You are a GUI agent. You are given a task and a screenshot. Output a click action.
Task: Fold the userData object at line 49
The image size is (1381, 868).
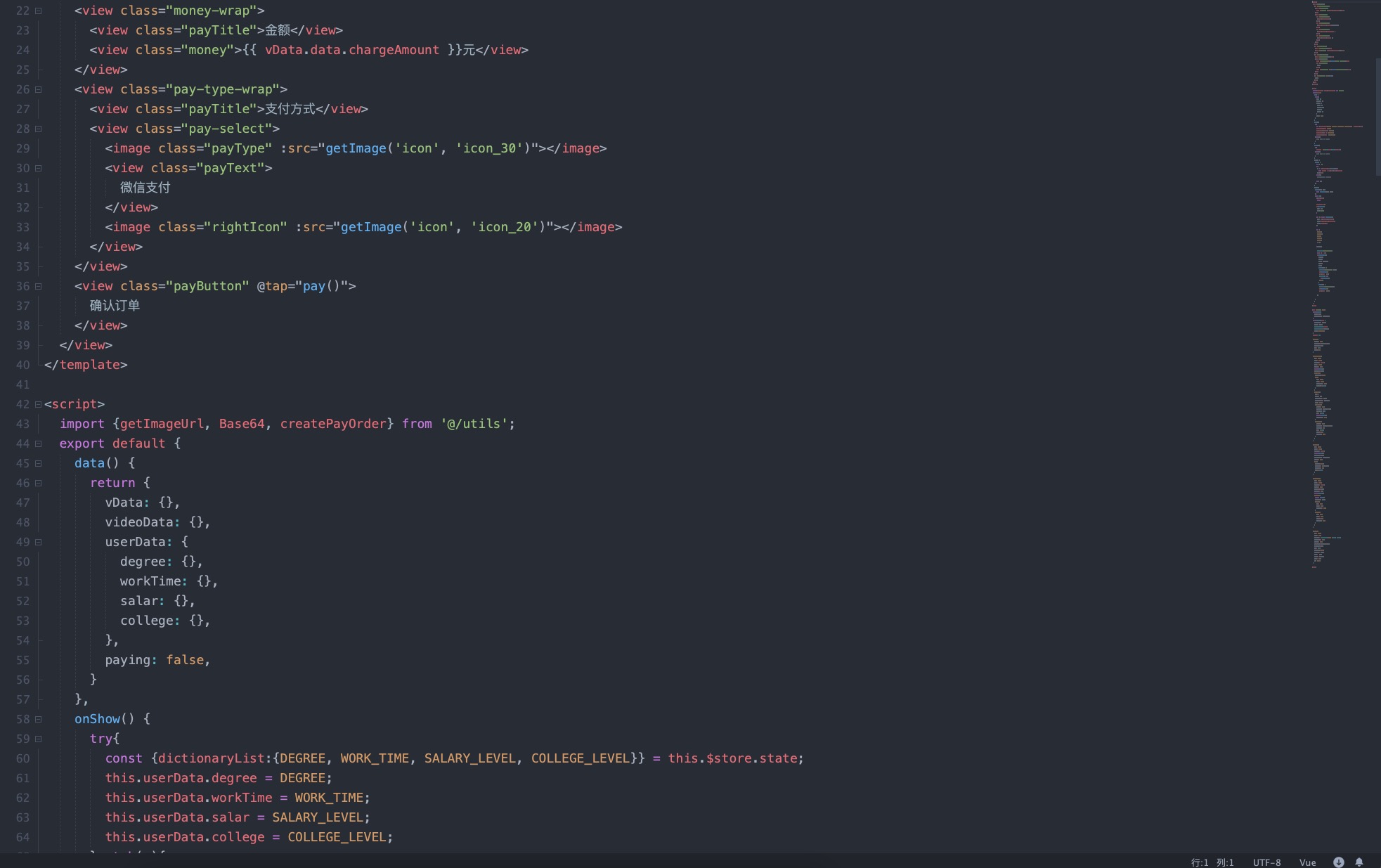(x=38, y=542)
